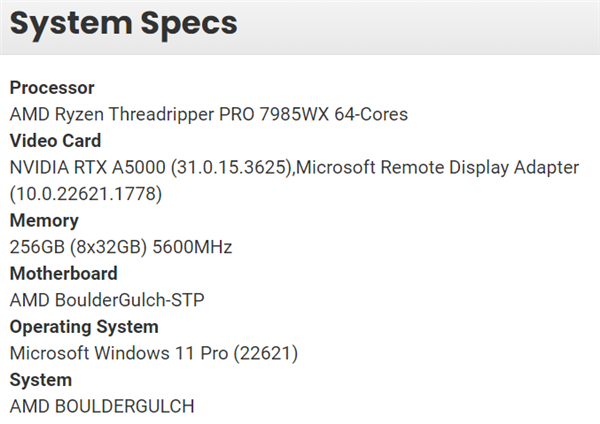Click the Motherboard label

[x=64, y=274]
